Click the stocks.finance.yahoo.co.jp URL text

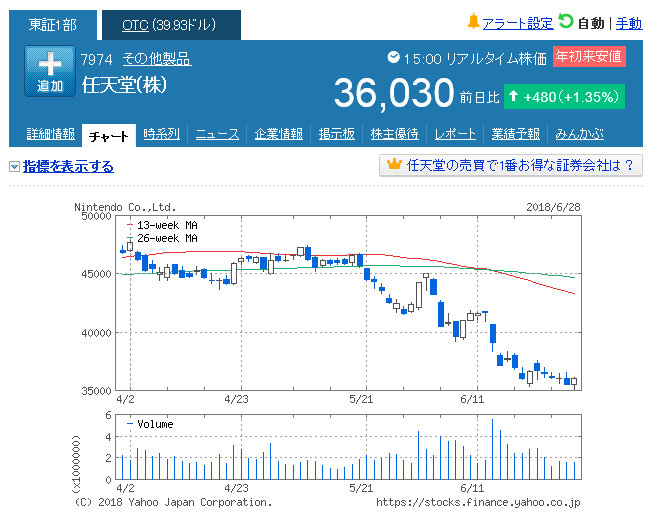pos(478,502)
